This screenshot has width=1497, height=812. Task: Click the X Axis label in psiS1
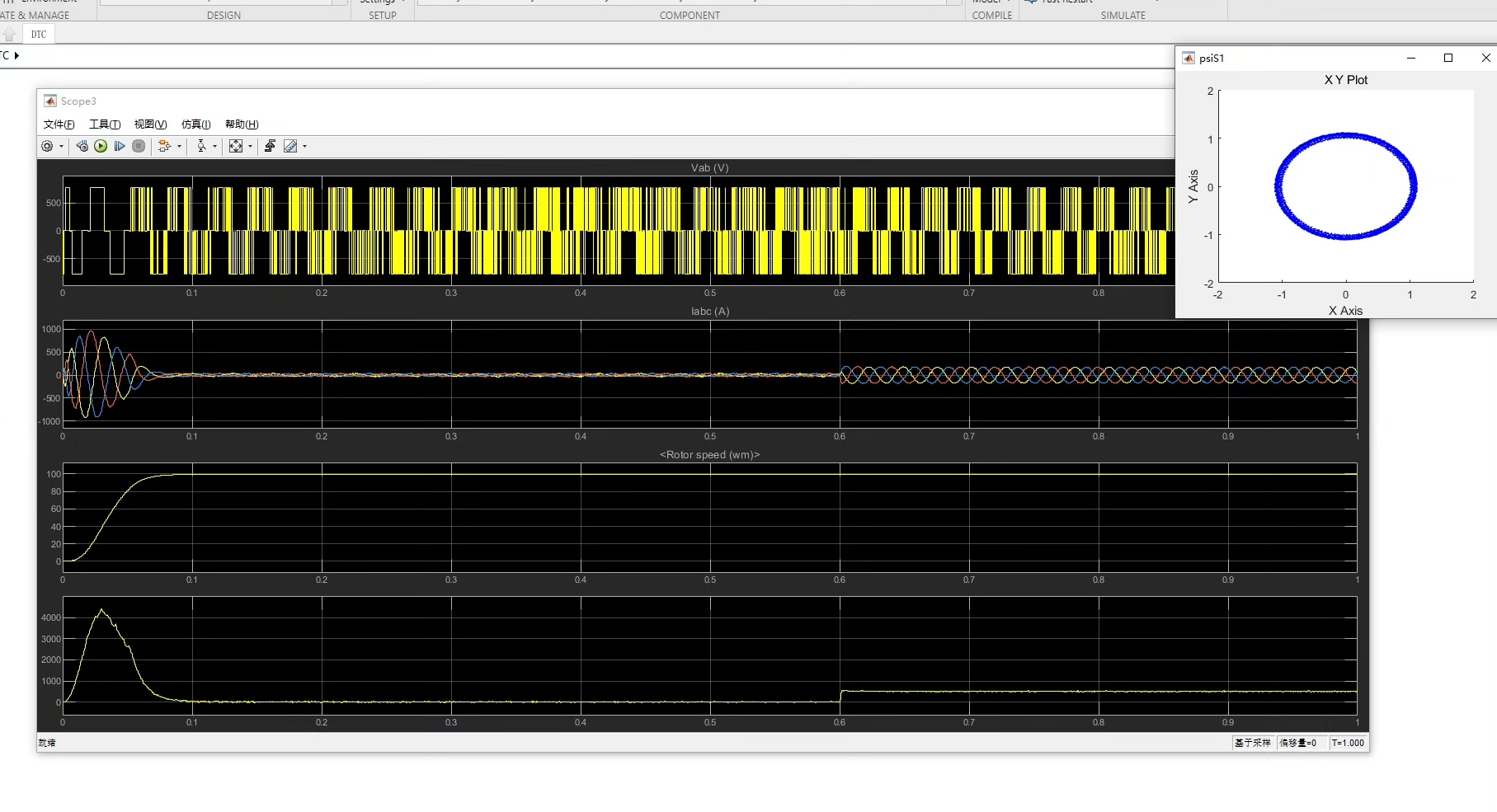[x=1345, y=311]
